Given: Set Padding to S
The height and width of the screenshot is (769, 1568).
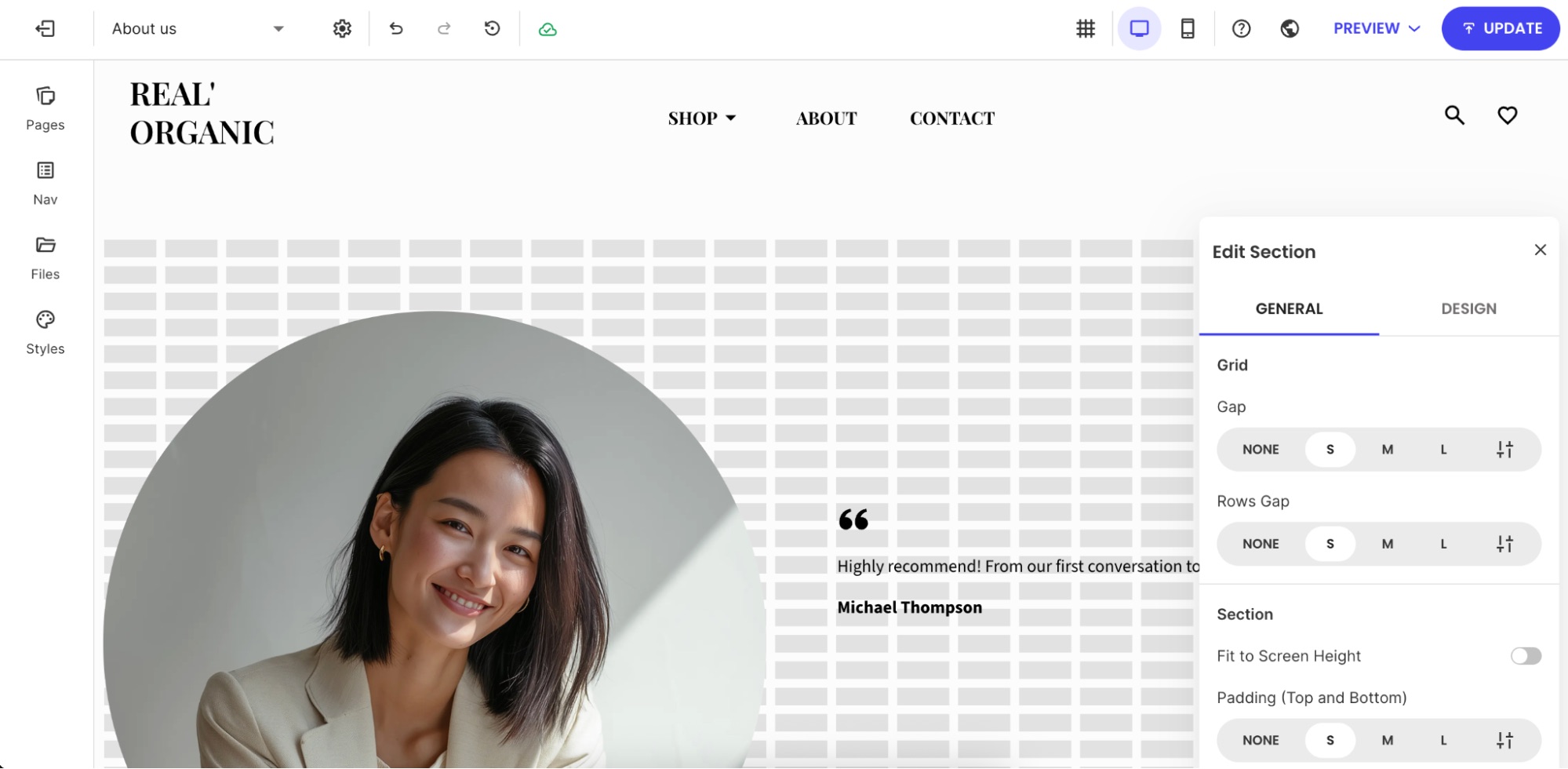Looking at the screenshot, I should pos(1330,740).
